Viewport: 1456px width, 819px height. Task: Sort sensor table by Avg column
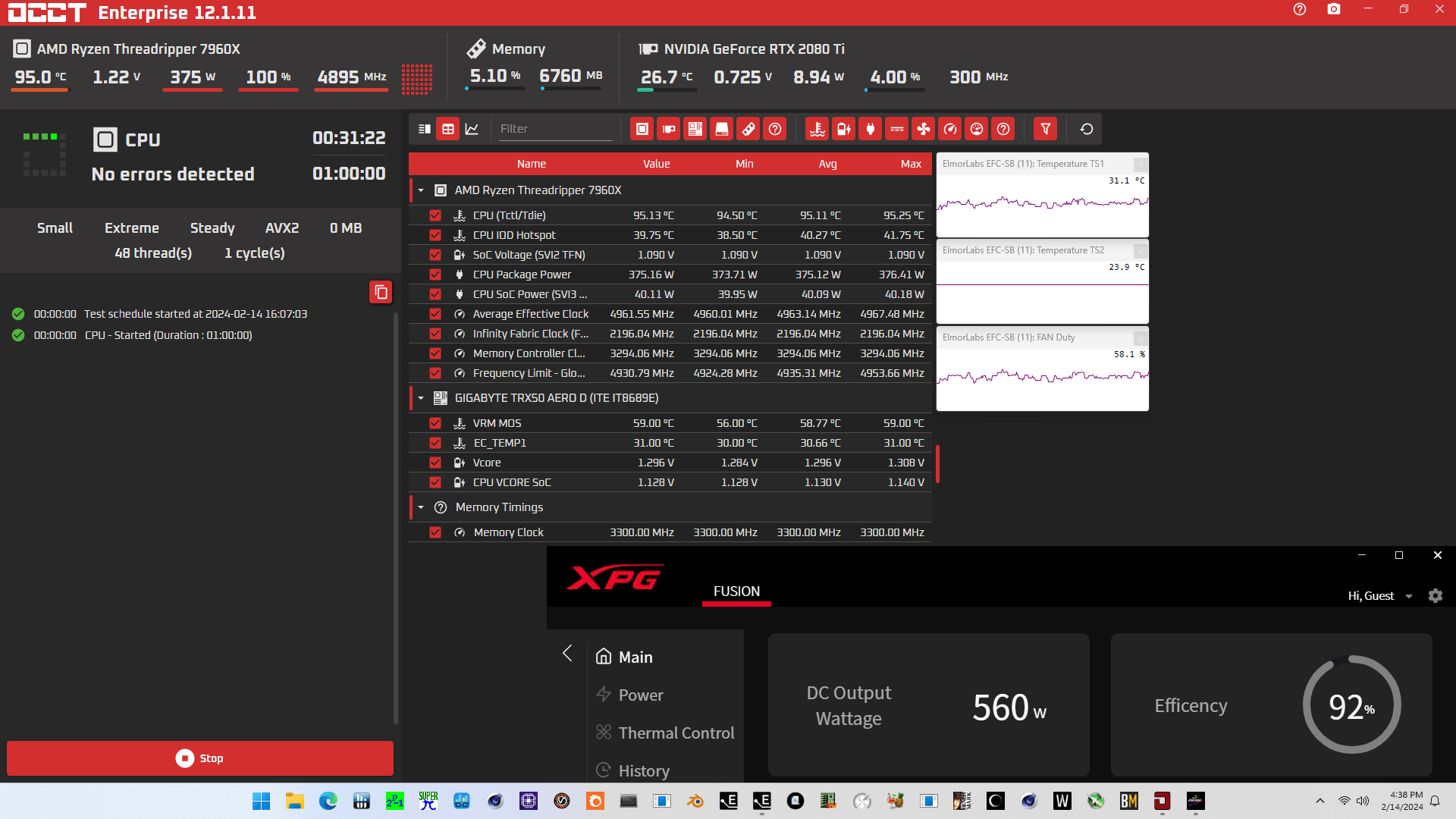[x=827, y=164]
